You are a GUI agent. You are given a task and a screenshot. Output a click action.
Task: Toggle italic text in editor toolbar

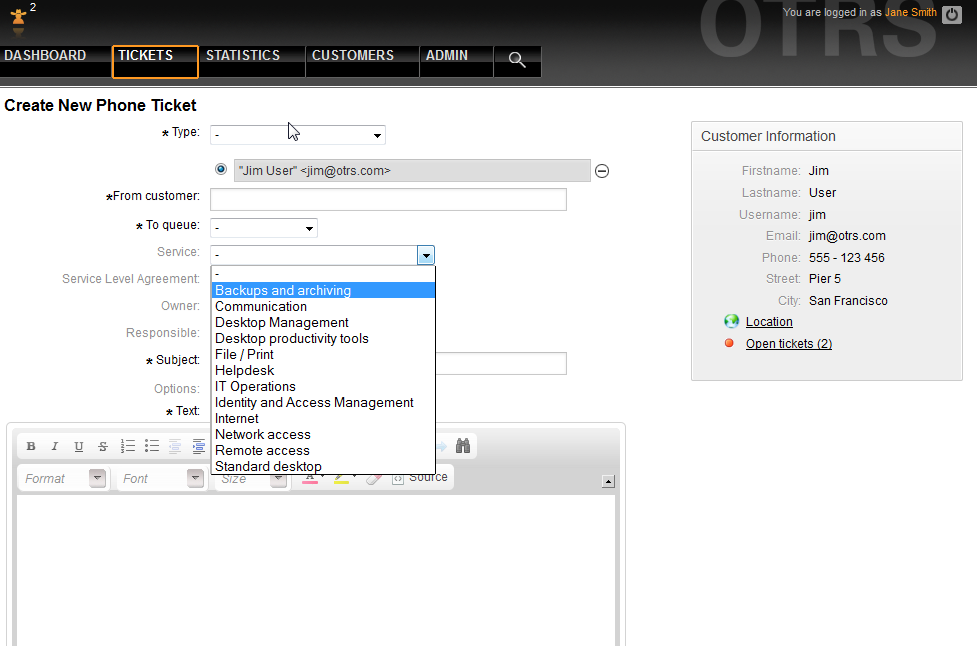tap(54, 447)
